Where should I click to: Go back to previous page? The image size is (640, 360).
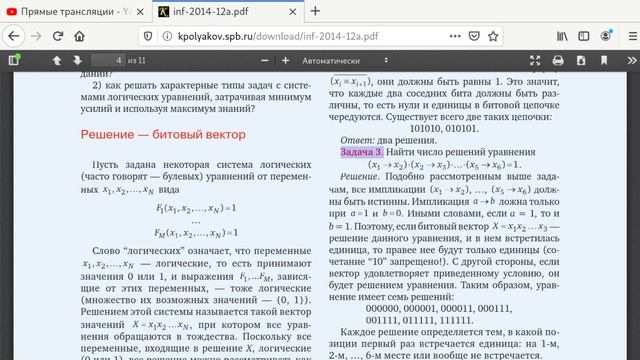(14, 36)
